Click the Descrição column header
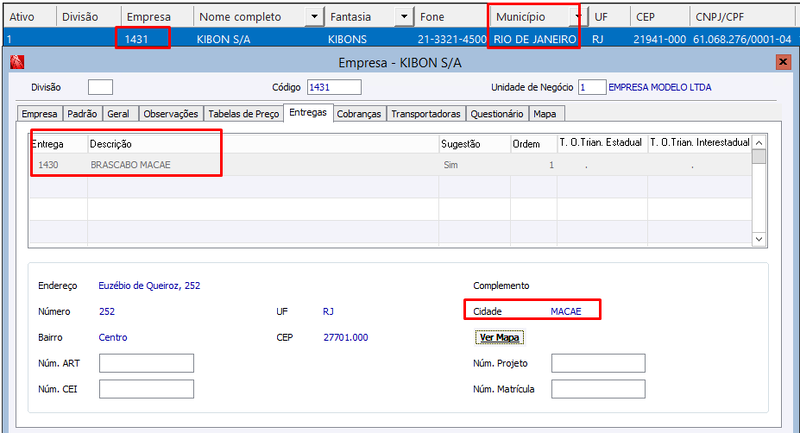 tap(263, 144)
